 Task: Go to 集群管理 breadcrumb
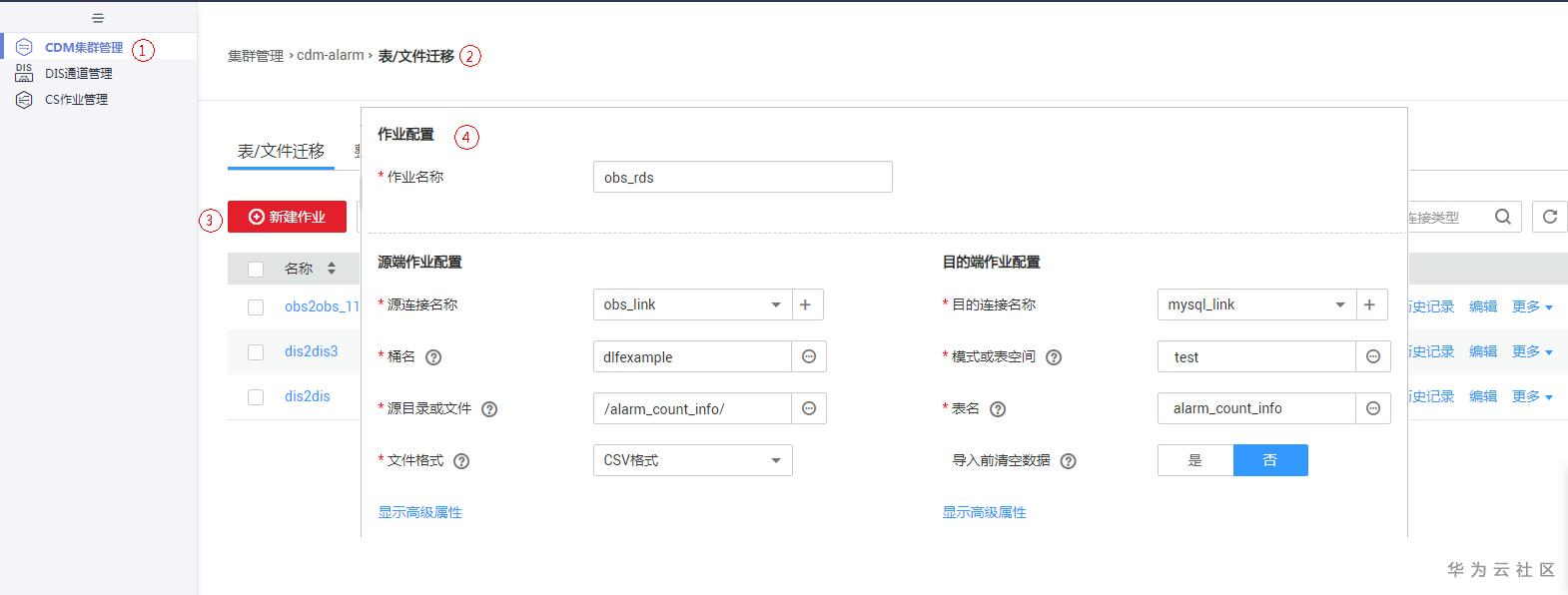point(256,56)
